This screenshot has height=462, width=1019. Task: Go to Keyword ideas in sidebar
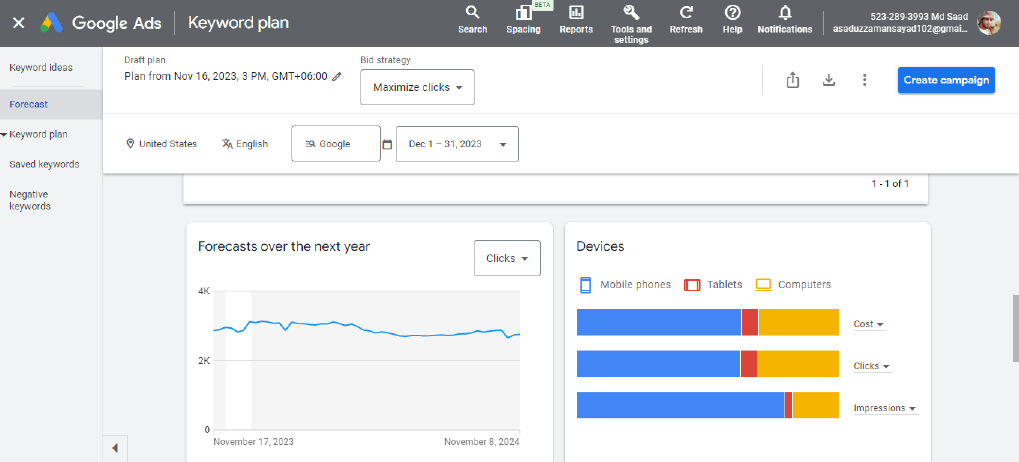[x=41, y=68]
